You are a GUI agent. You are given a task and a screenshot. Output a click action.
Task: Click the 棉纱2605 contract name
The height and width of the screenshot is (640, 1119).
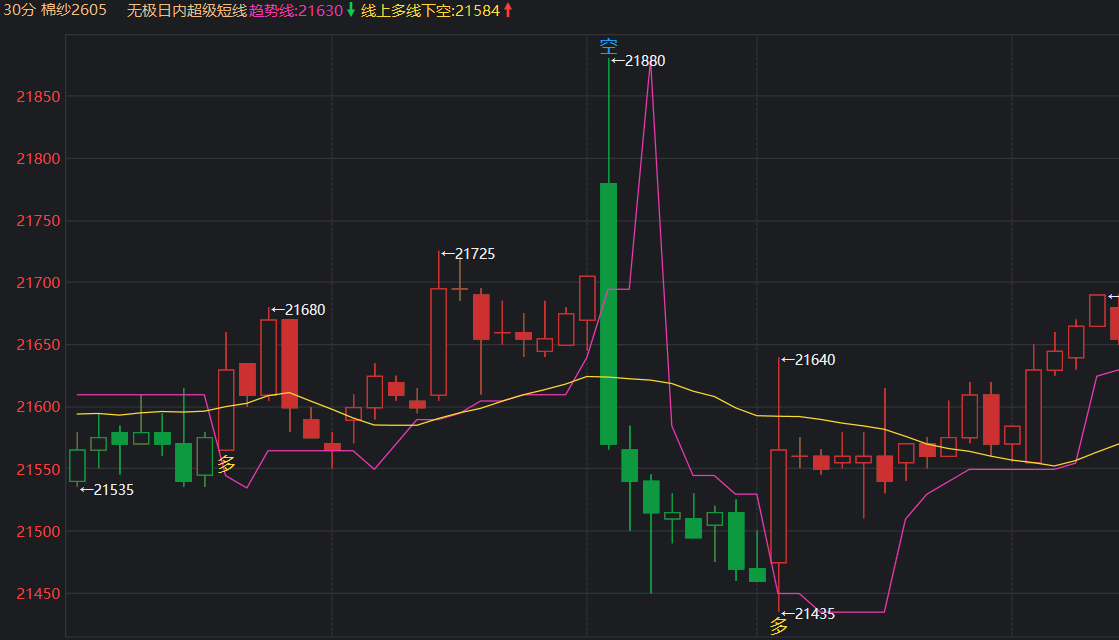coord(74,10)
